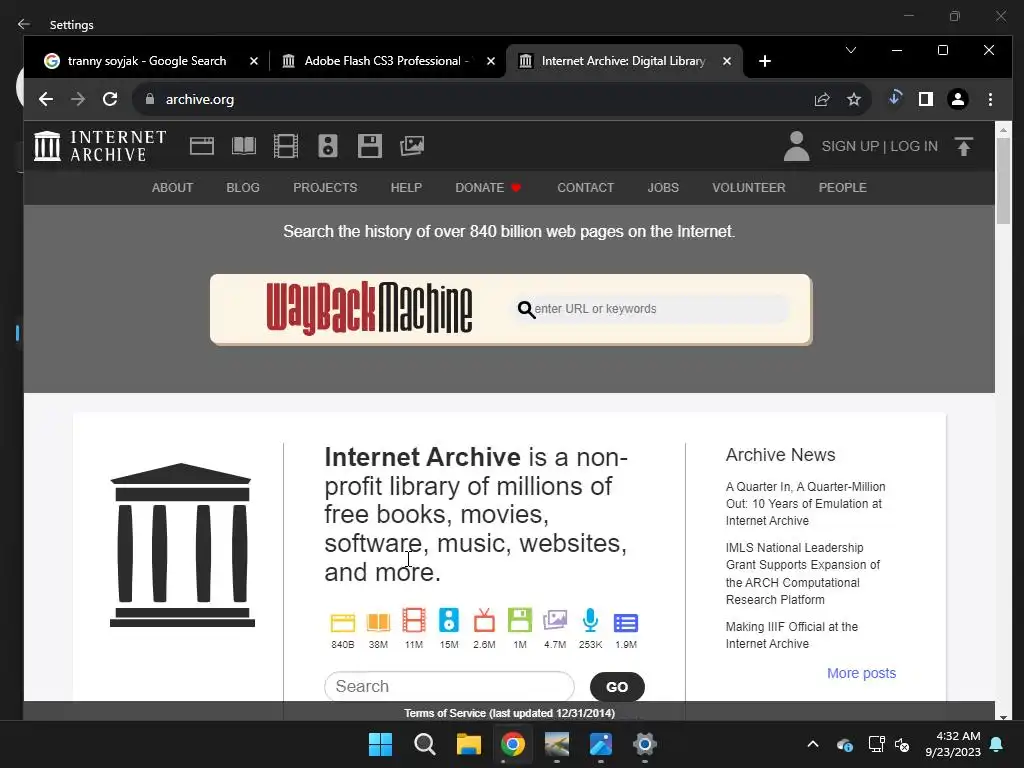1024x768 pixels.
Task: Open the IMLS National Leadership Grant post
Action: tap(803, 573)
